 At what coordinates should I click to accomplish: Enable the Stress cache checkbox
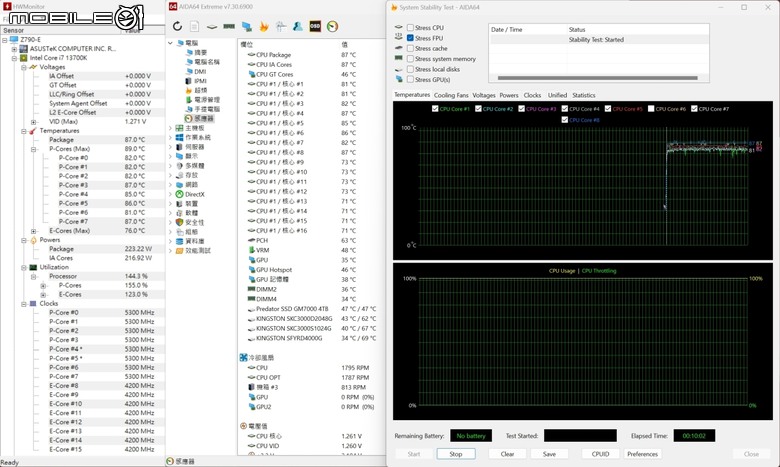pos(410,48)
